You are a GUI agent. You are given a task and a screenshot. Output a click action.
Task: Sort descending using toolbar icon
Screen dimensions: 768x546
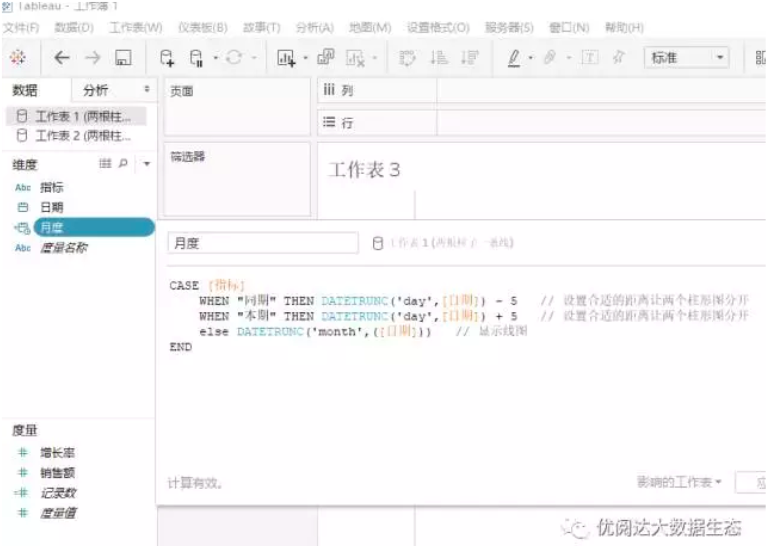point(468,58)
